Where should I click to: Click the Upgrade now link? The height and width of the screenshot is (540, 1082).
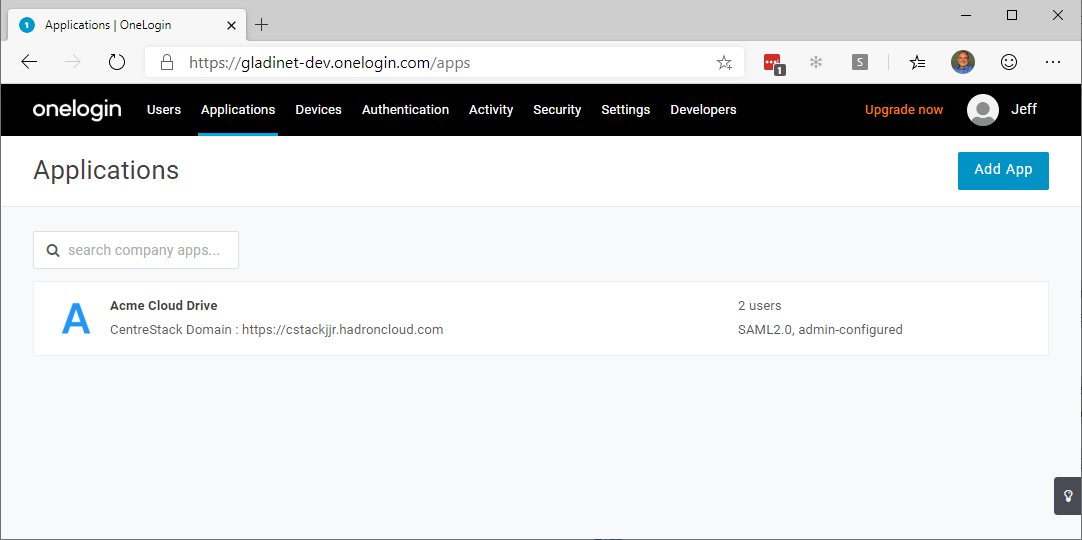click(x=903, y=110)
